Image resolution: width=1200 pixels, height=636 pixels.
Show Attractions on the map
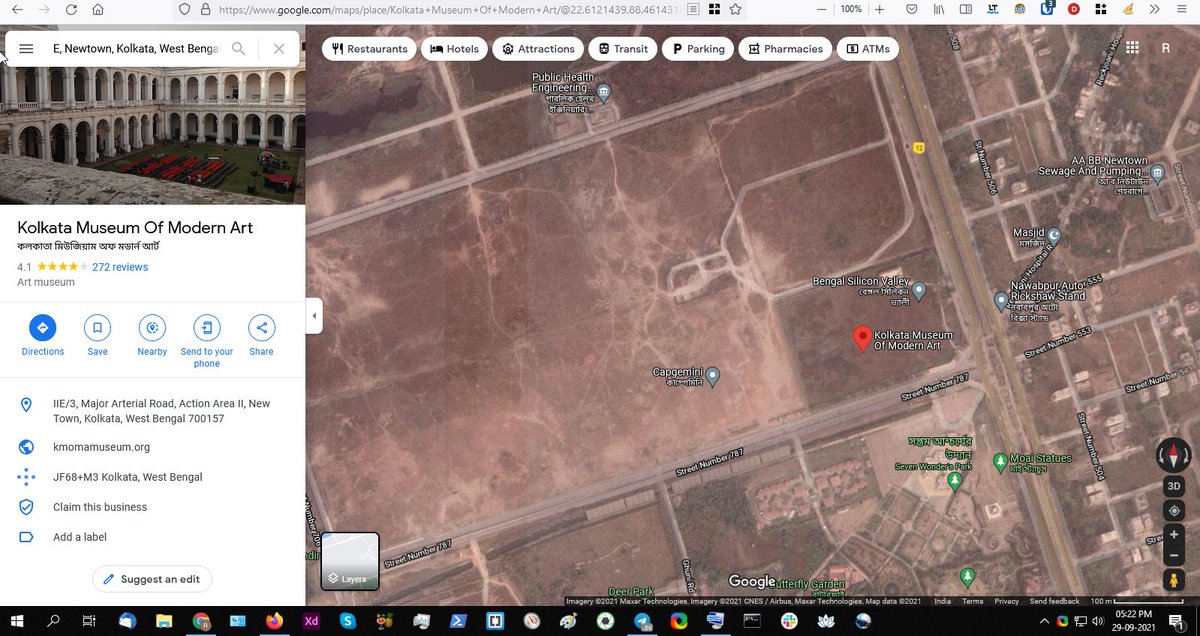coord(538,48)
